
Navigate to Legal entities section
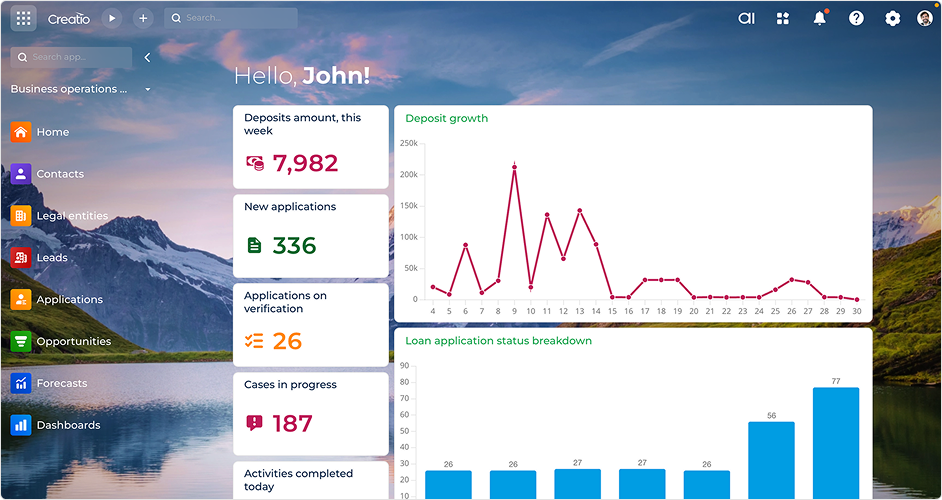[x=71, y=216]
